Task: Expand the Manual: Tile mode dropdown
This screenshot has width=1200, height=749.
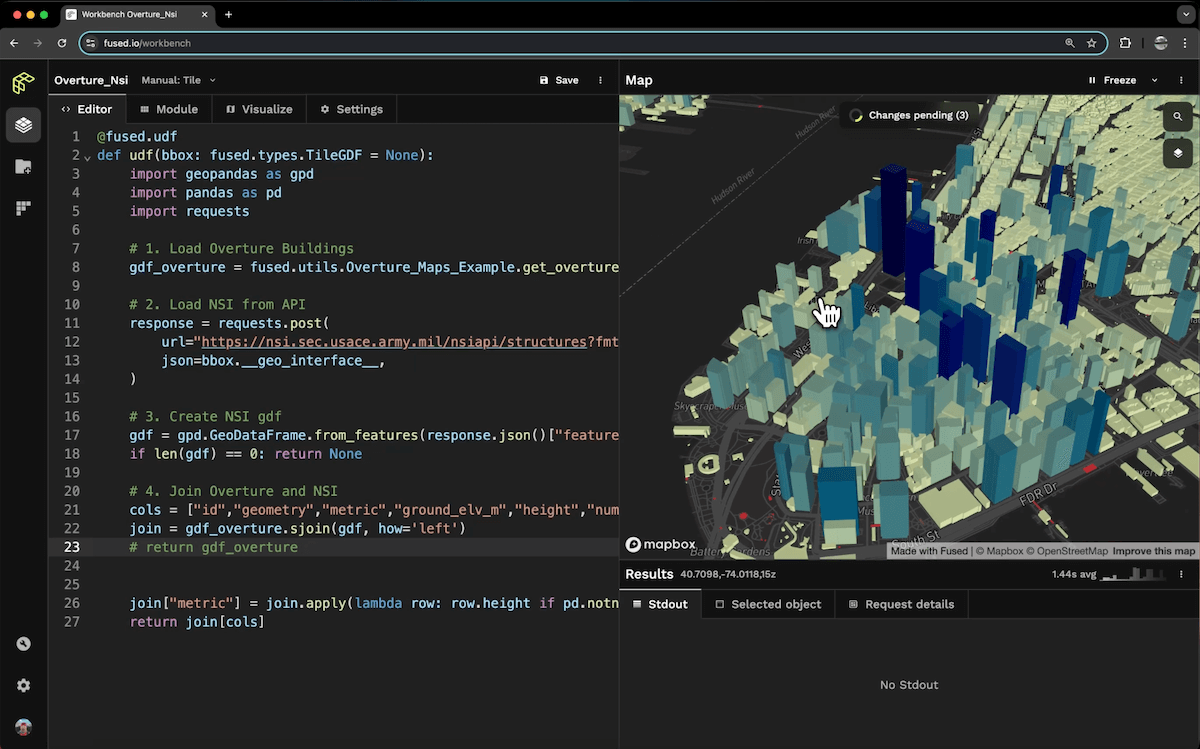Action: point(178,80)
